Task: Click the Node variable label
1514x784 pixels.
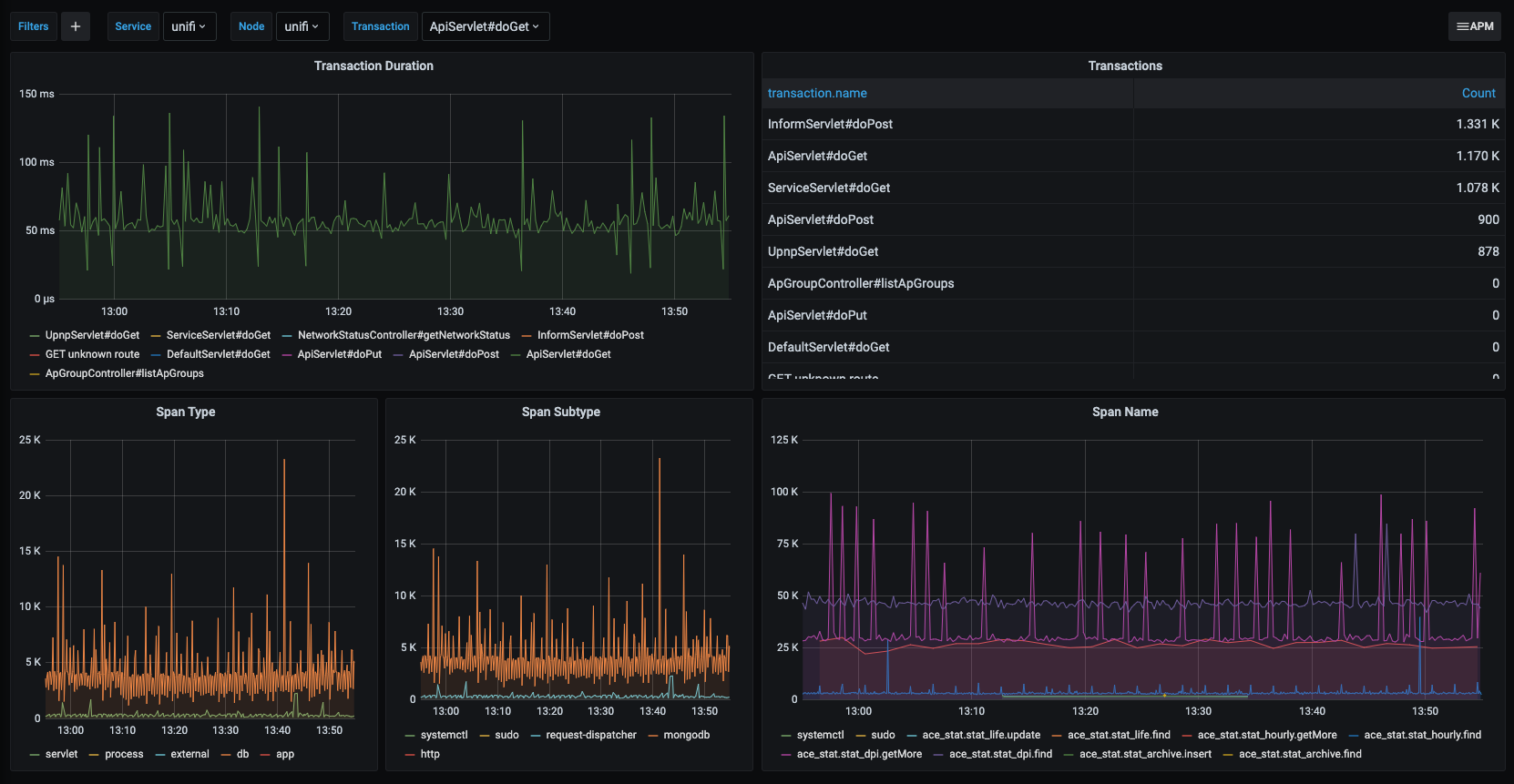Action: tap(251, 26)
